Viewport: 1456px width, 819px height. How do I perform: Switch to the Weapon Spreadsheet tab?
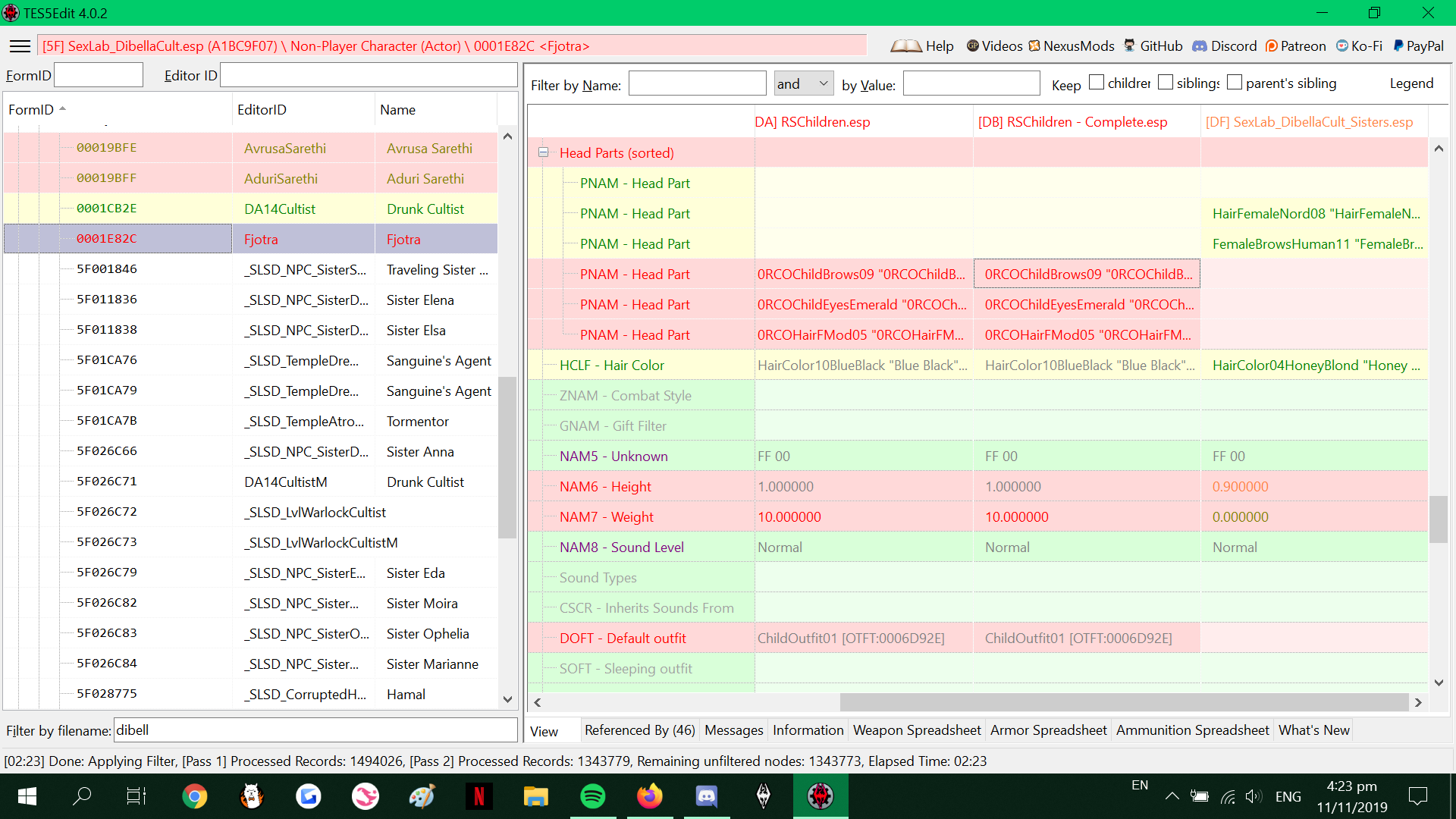coord(917,730)
